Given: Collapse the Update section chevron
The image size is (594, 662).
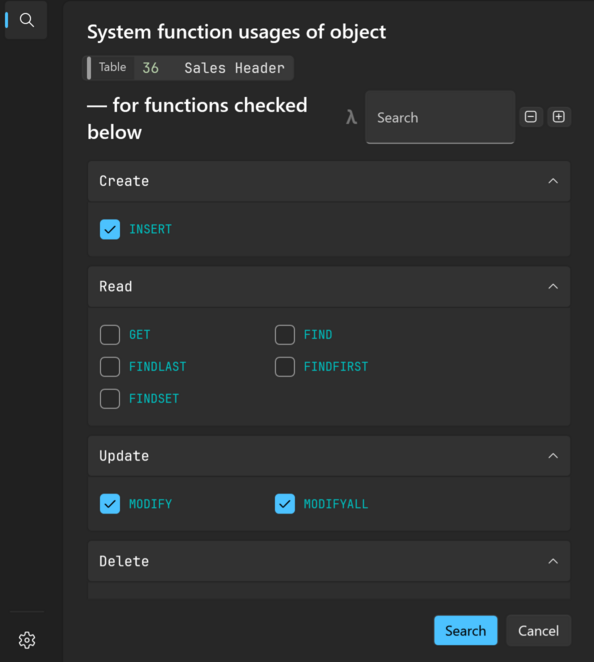Looking at the screenshot, I should coord(553,456).
